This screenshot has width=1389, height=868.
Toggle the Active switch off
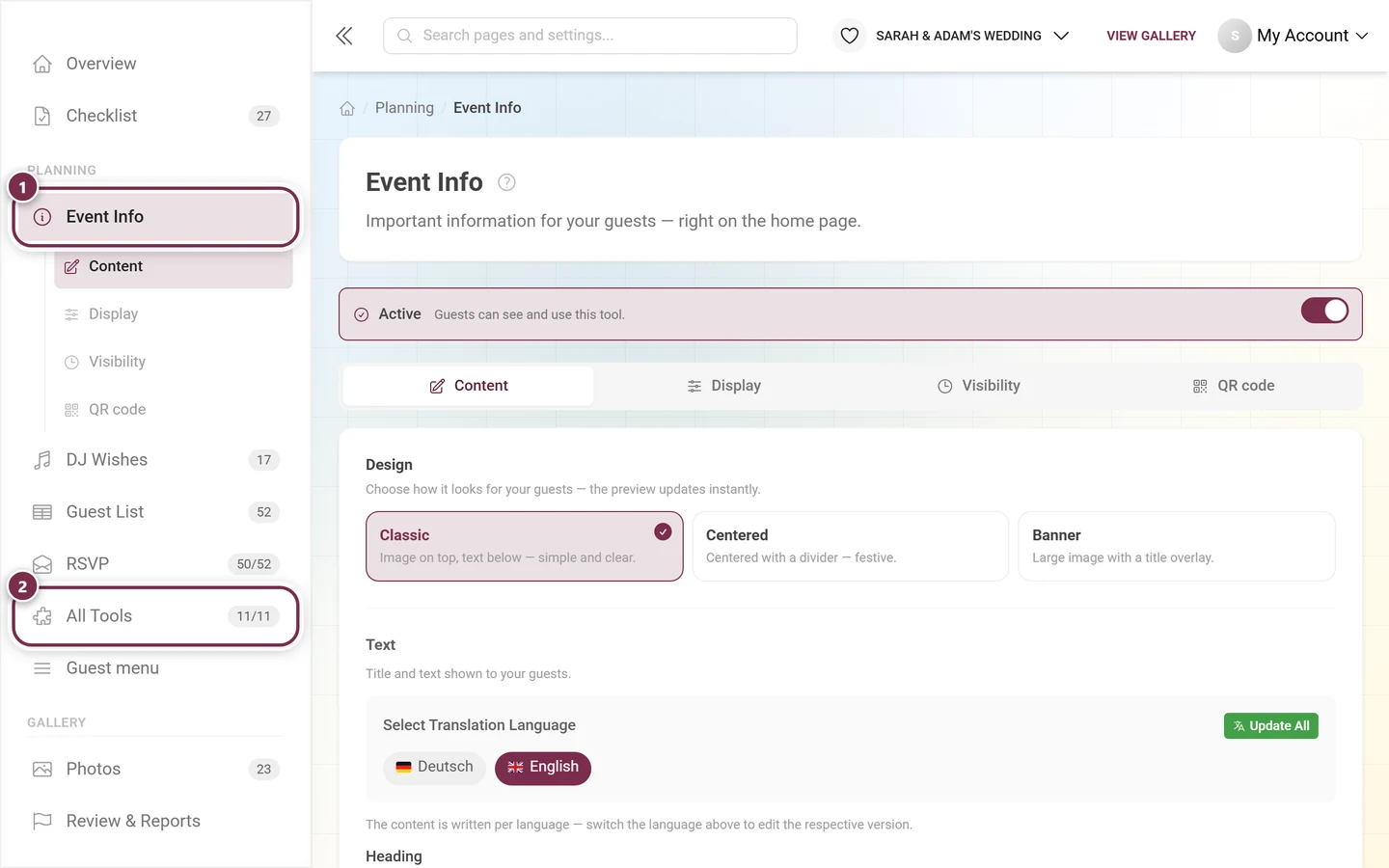(x=1324, y=311)
